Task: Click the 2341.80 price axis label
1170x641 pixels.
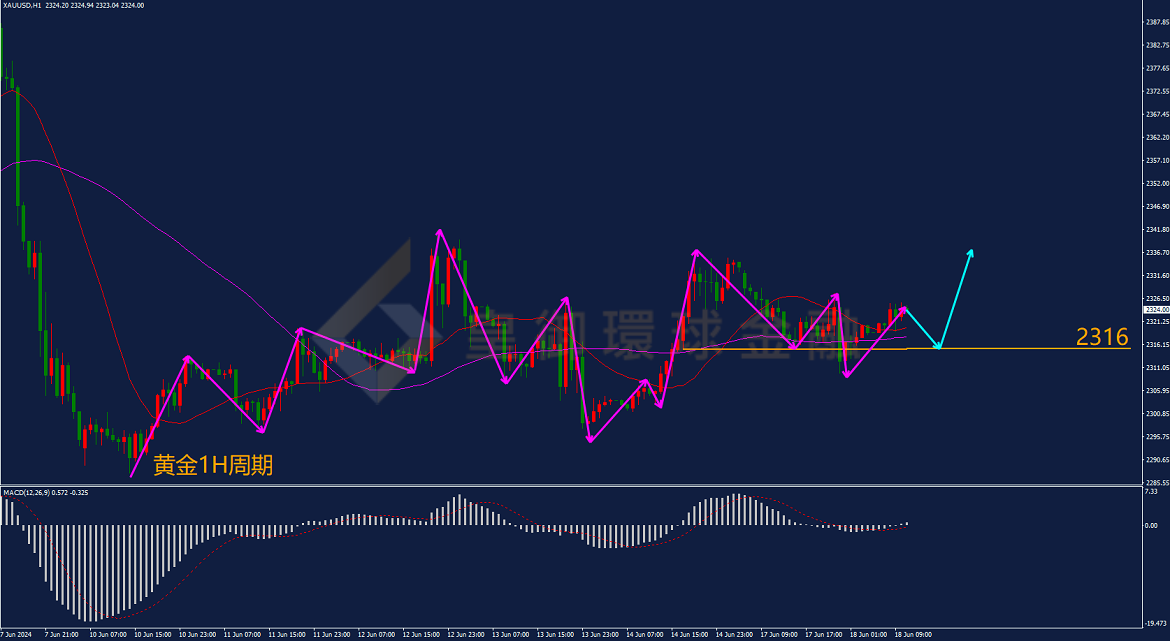Action: tap(1155, 229)
